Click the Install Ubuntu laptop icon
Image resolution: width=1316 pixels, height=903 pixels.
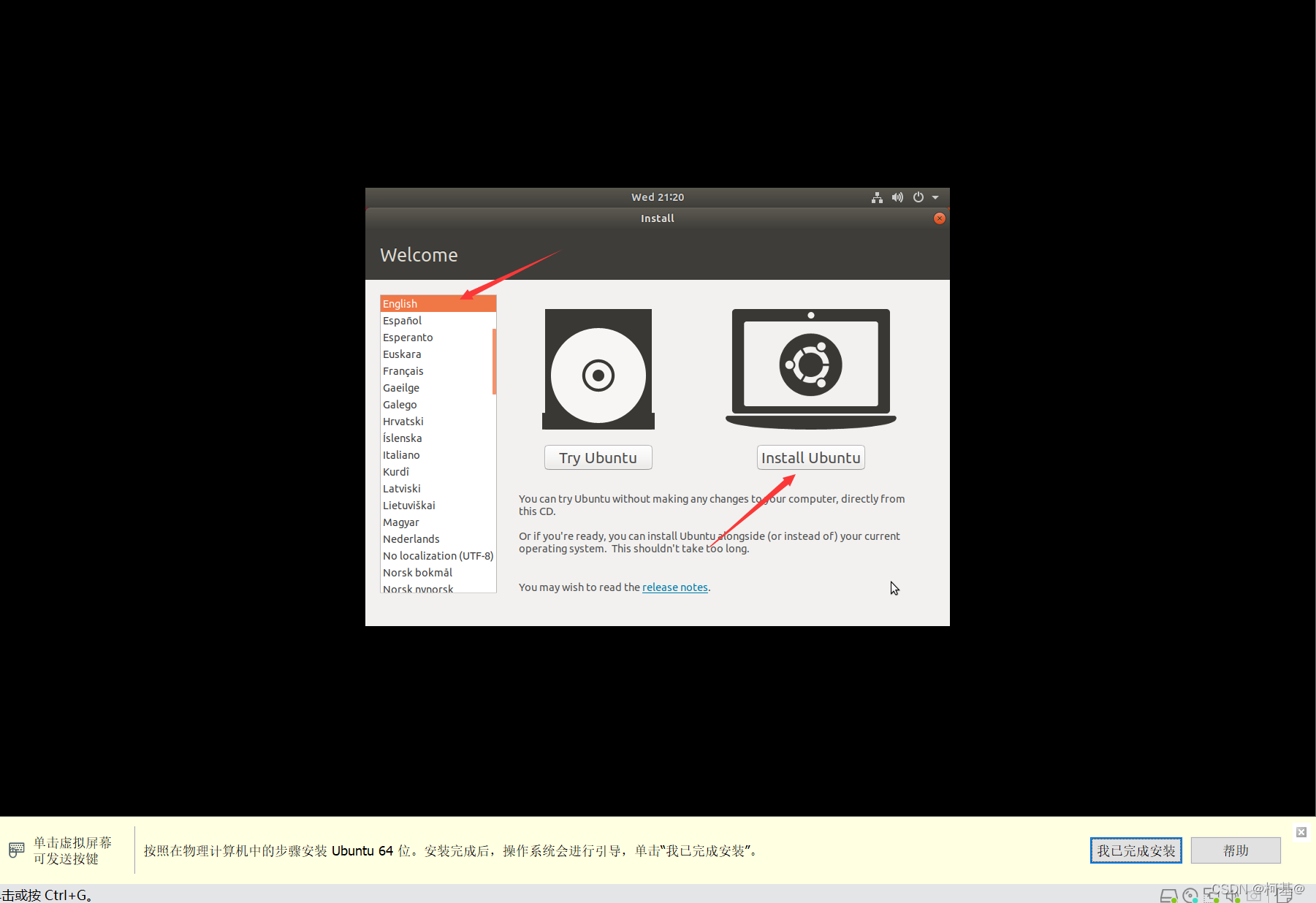[811, 369]
